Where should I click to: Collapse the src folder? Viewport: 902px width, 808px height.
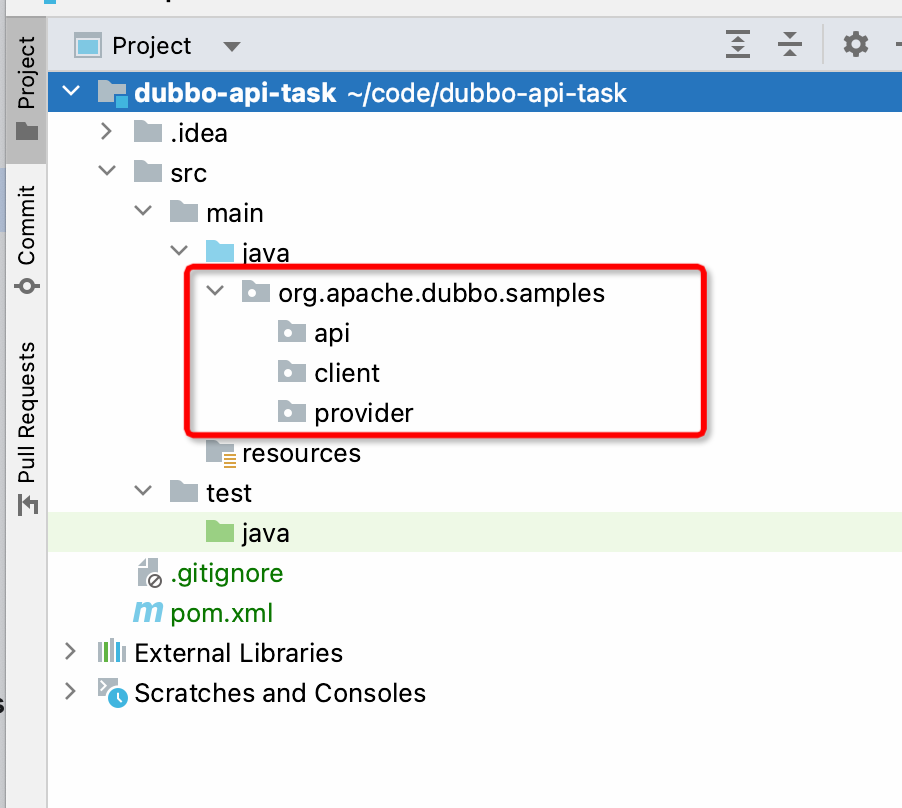click(x=107, y=173)
